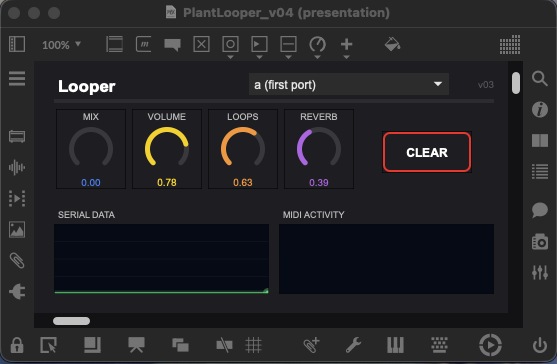Viewport: 557px width, 364px height.
Task: Add a comment box from toolbar
Action: click(173, 45)
